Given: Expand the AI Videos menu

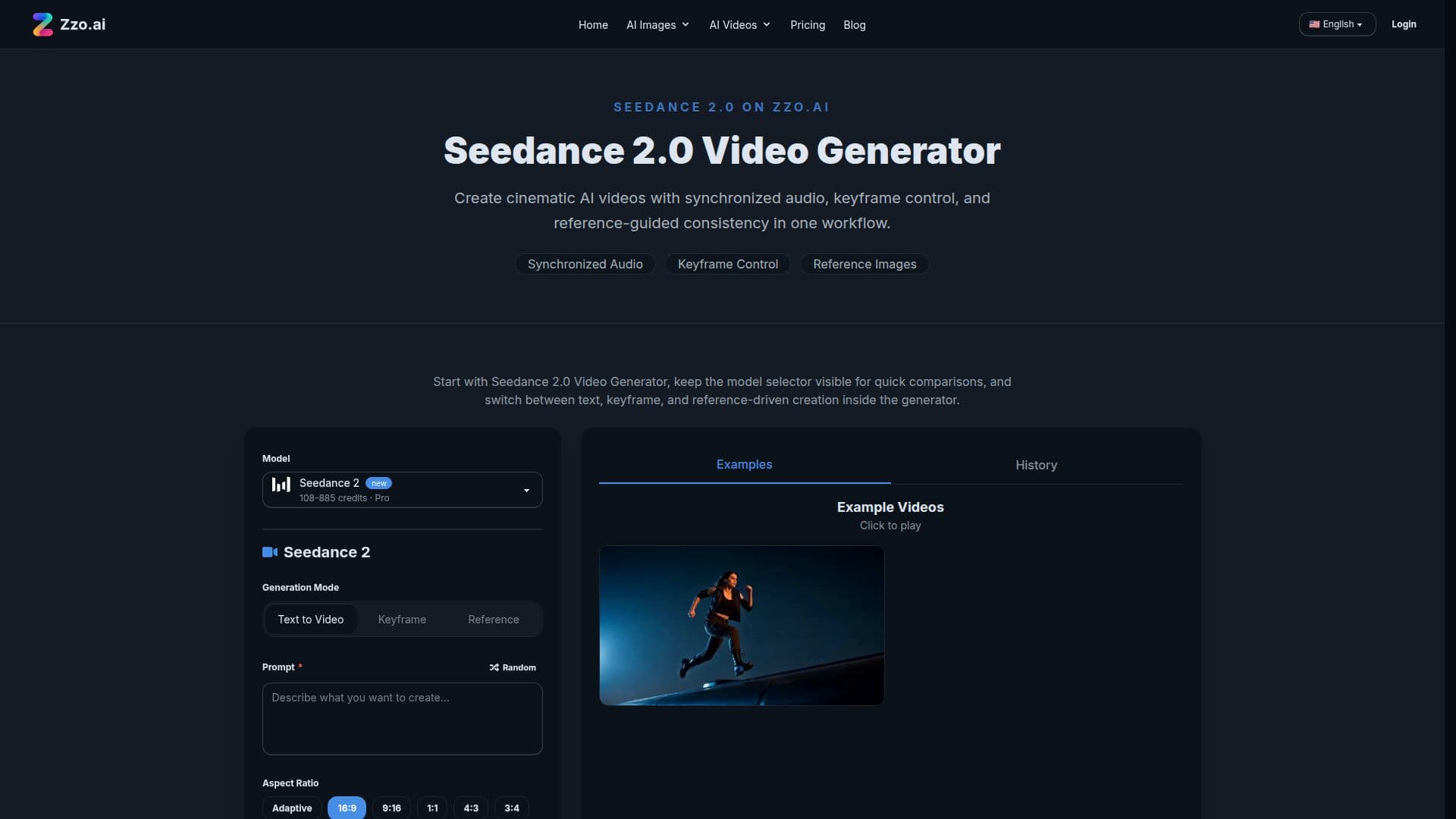Looking at the screenshot, I should tap(739, 25).
